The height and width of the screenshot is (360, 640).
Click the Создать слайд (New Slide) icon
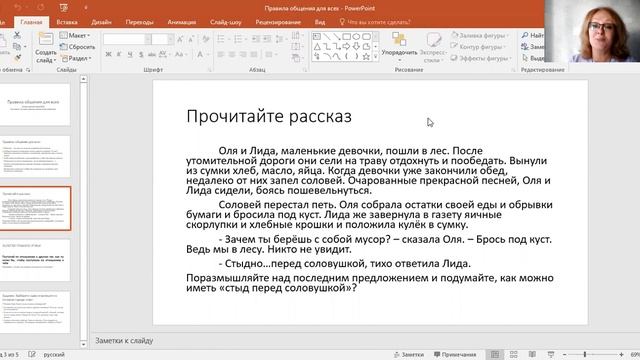tap(46, 39)
